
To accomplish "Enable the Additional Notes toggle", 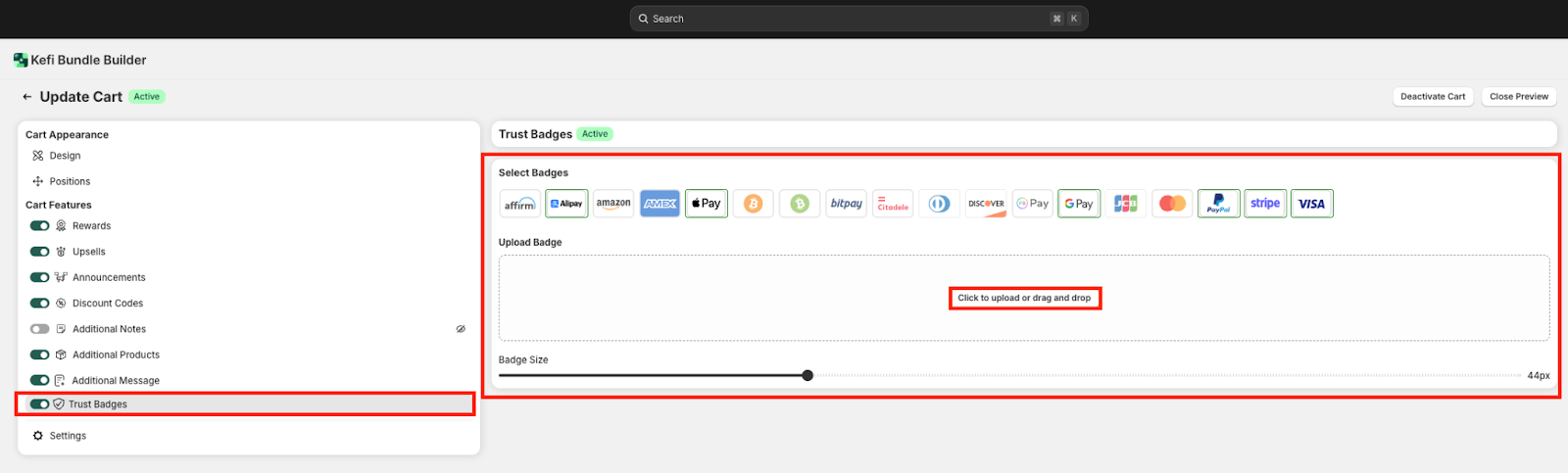I will click(x=40, y=329).
